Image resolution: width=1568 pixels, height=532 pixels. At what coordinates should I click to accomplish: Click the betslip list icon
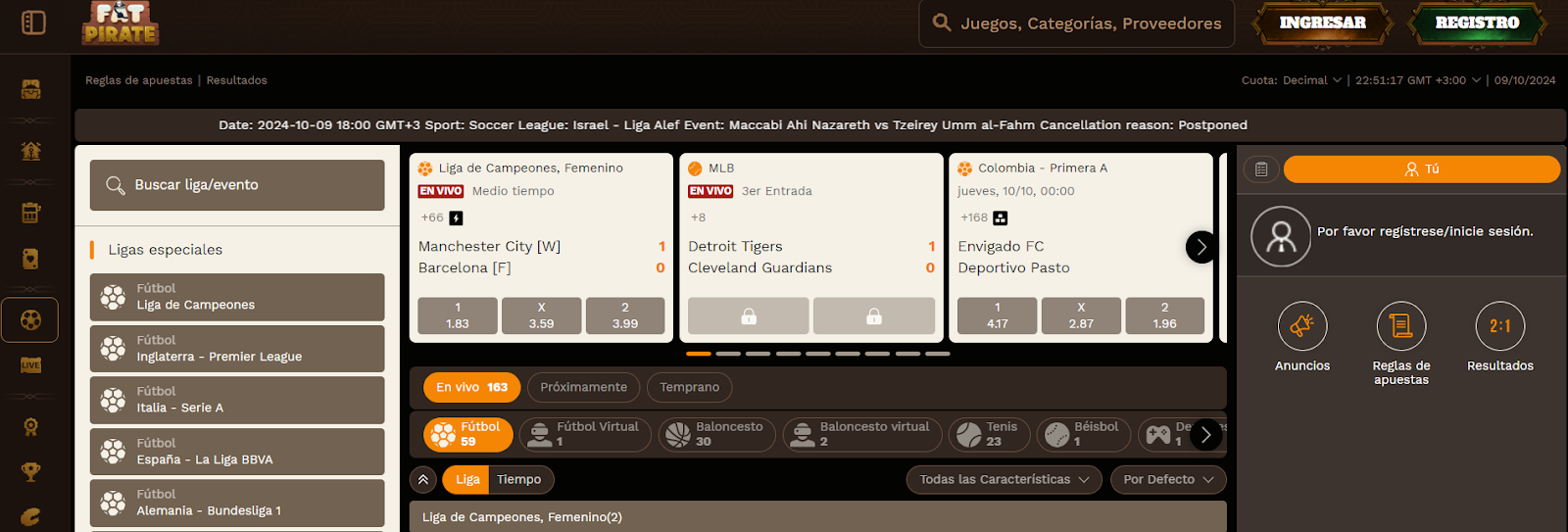(1261, 169)
